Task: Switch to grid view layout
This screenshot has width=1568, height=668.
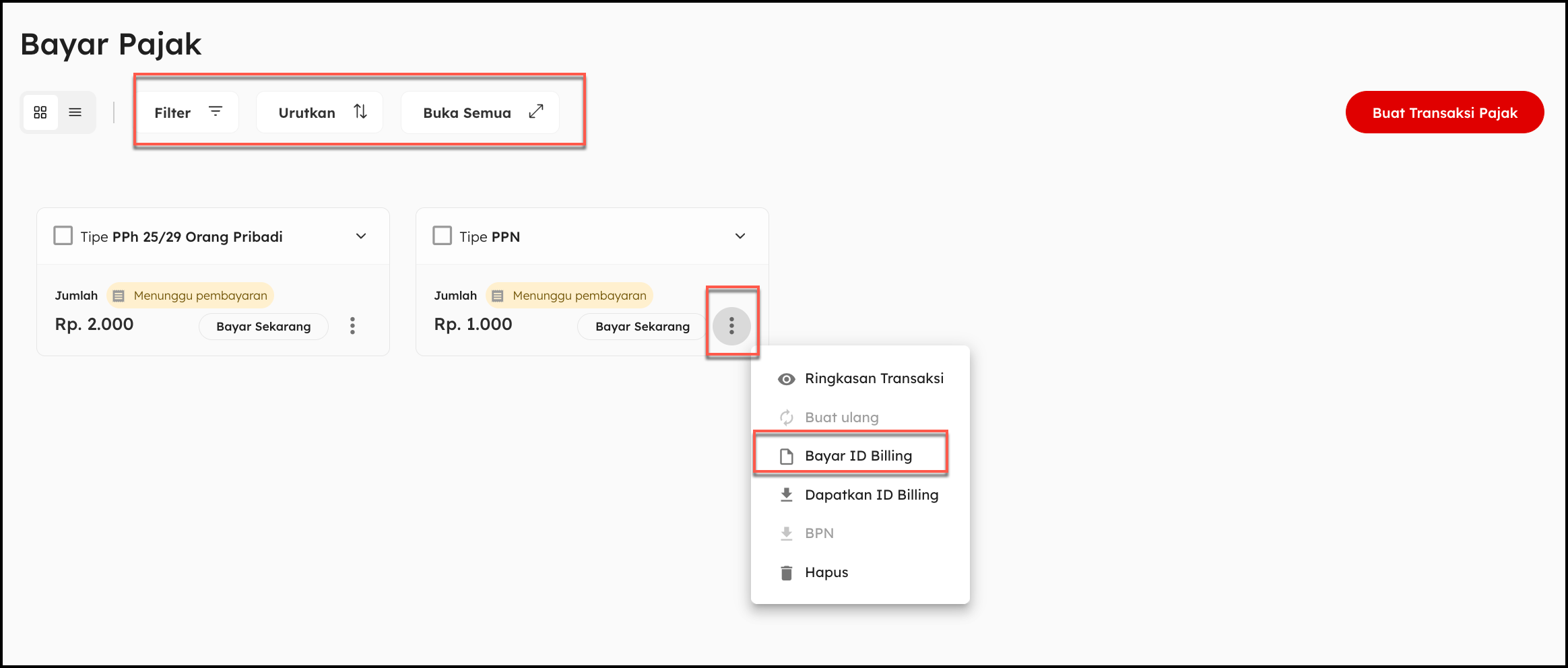Action: [x=40, y=112]
